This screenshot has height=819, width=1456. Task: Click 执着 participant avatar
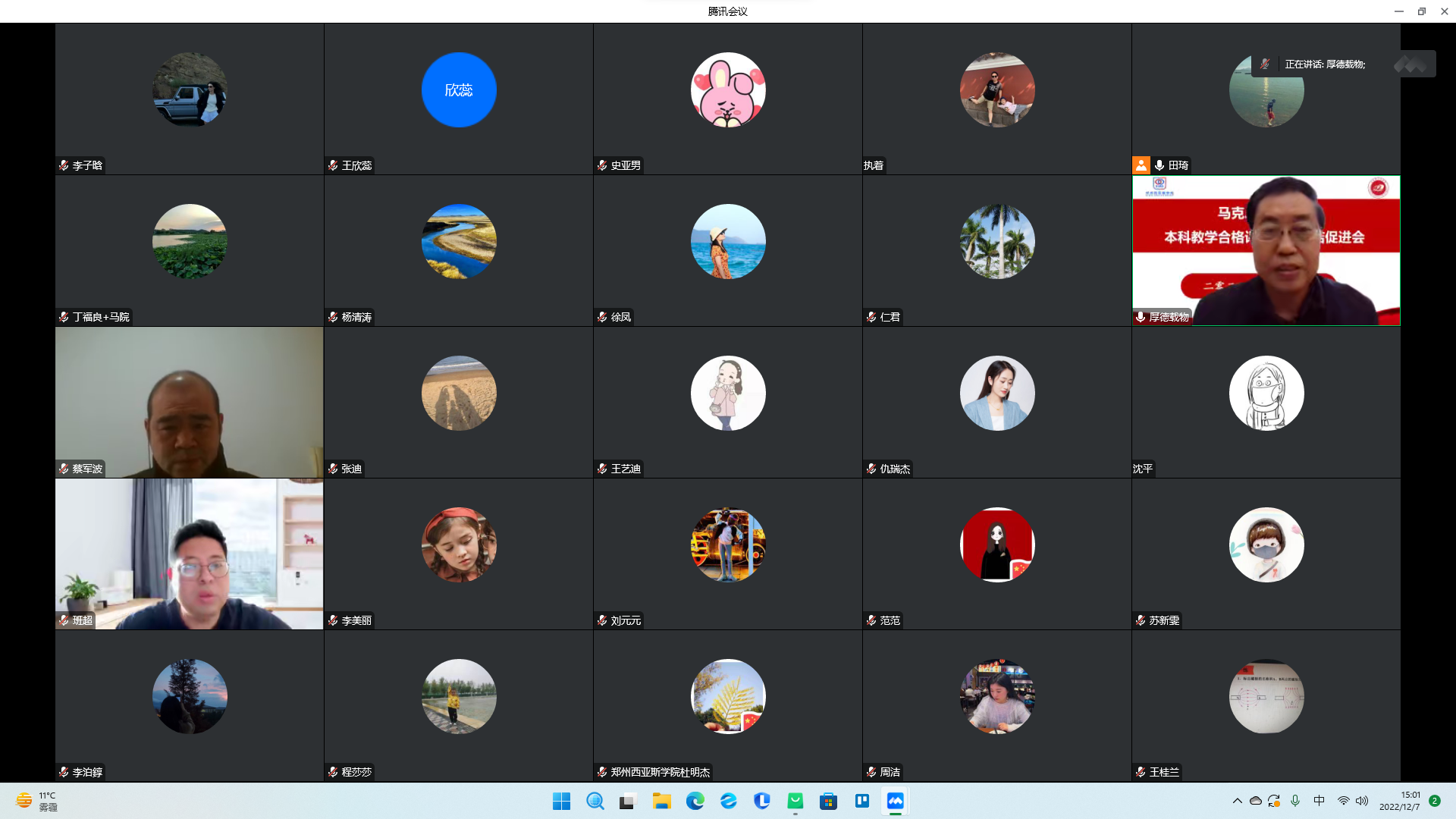click(x=997, y=89)
